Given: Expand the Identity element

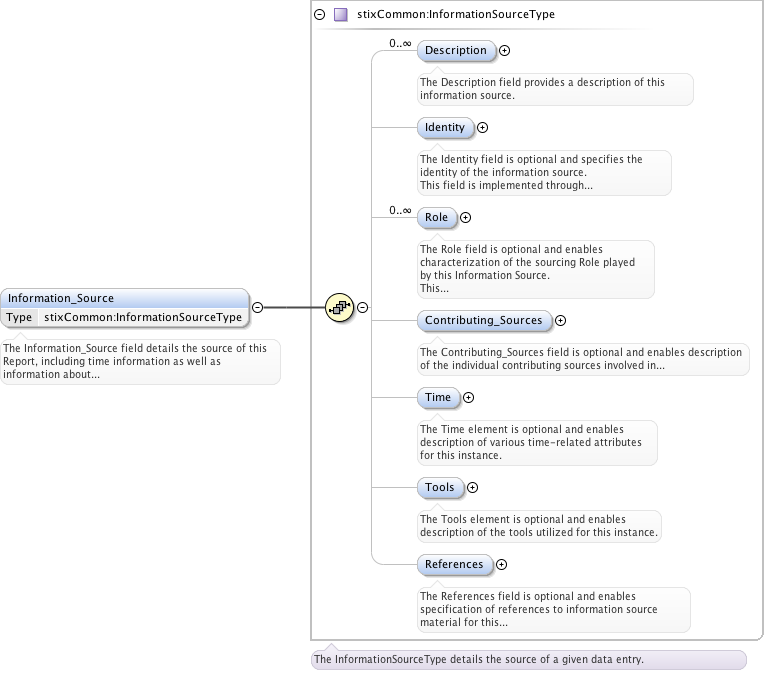Looking at the screenshot, I should point(482,127).
